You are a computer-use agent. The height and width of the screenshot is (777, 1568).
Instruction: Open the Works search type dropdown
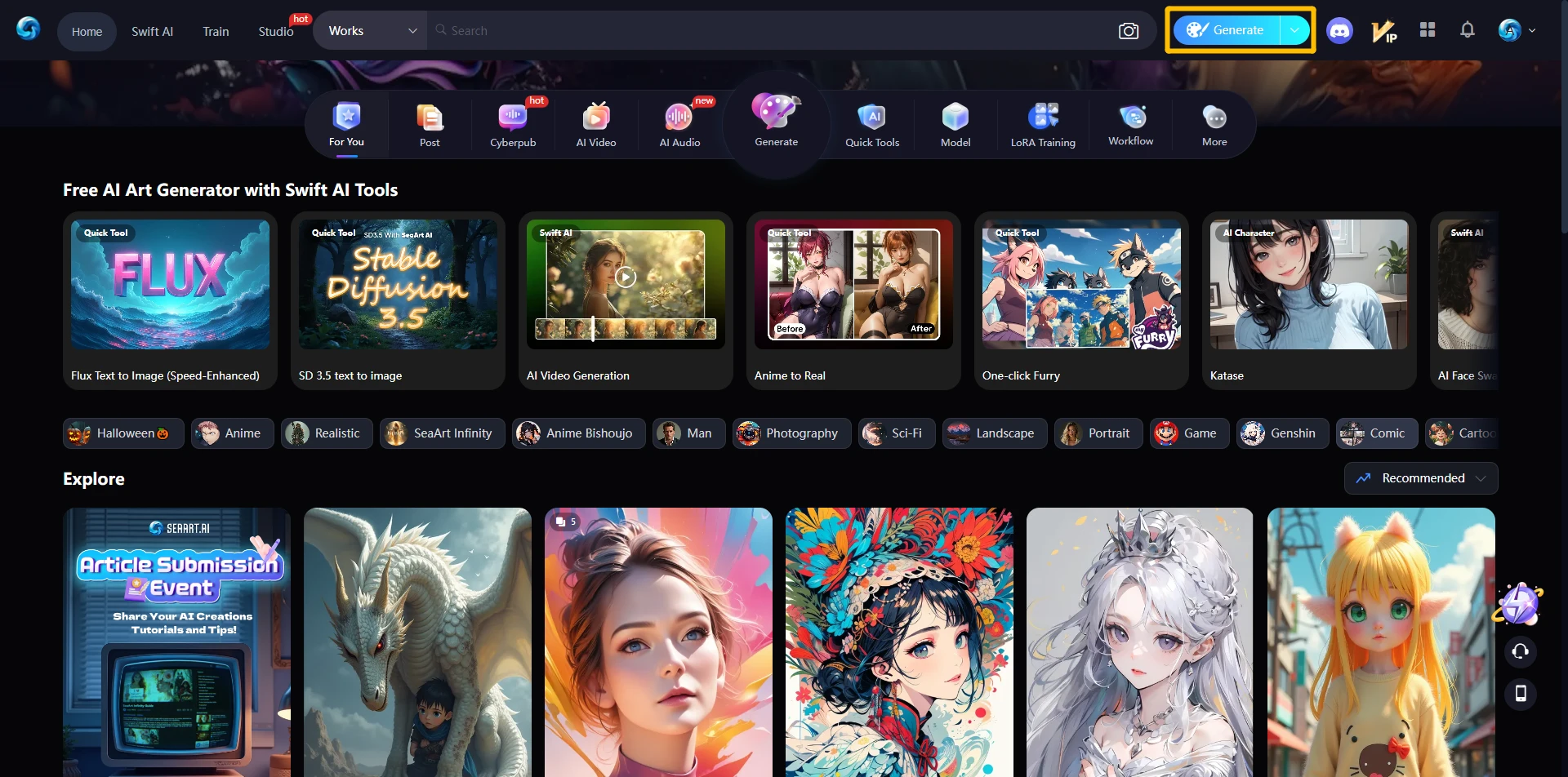click(370, 31)
